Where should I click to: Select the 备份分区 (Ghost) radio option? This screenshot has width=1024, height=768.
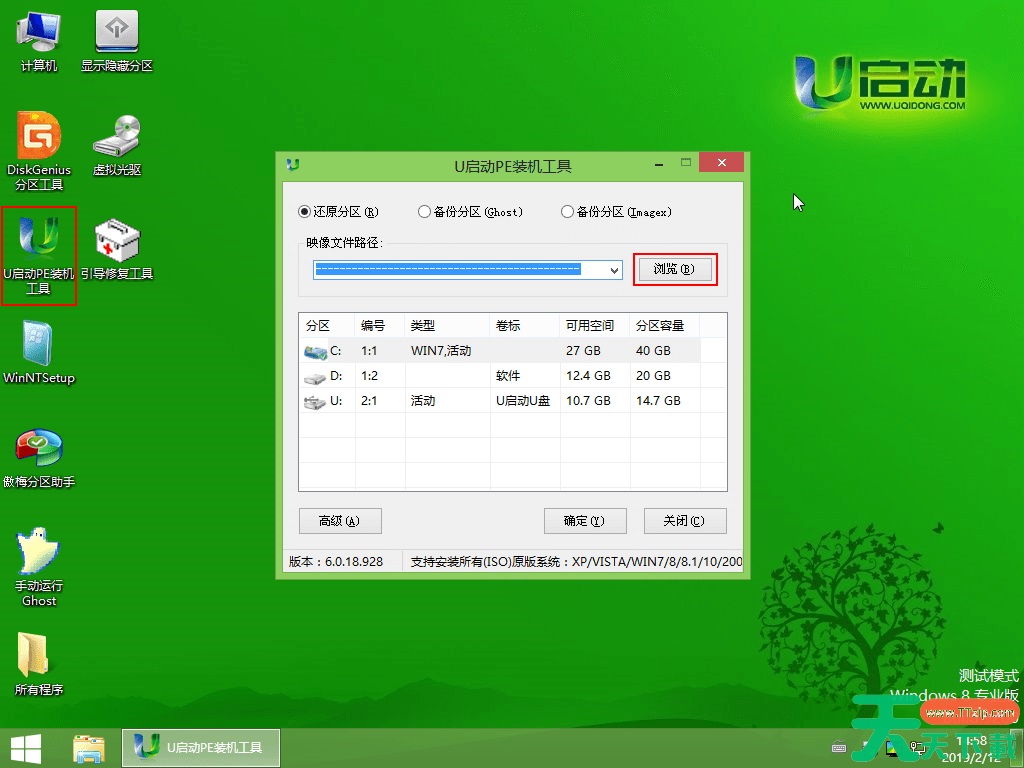point(425,212)
